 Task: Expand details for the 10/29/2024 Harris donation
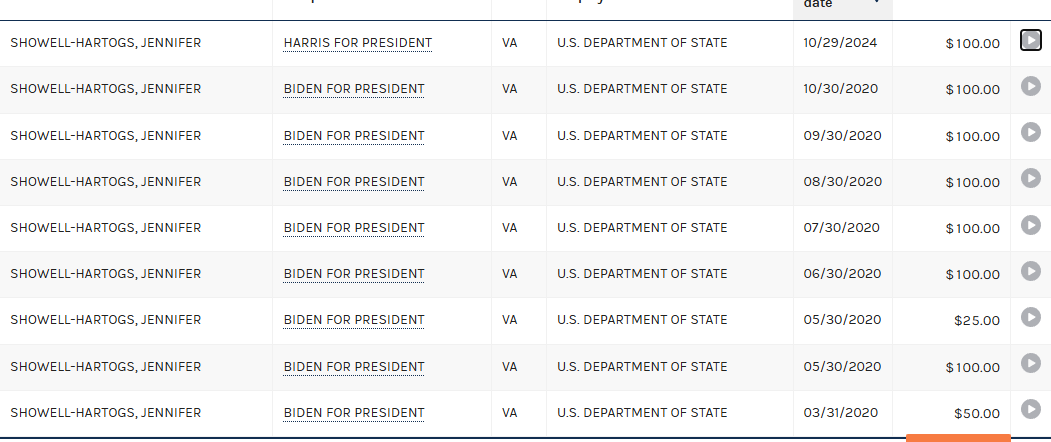[x=1030, y=40]
